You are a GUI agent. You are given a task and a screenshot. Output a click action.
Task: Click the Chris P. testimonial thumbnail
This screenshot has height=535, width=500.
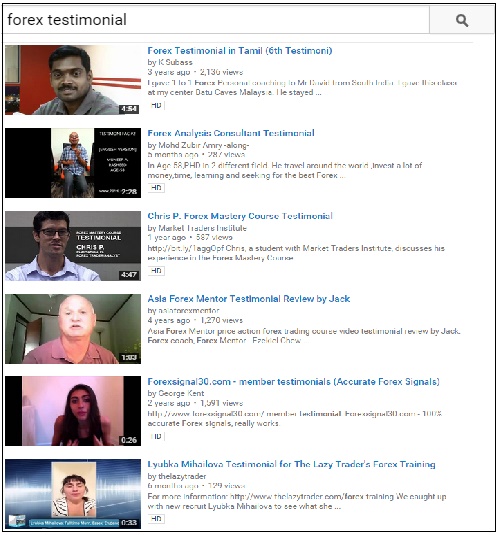73,246
